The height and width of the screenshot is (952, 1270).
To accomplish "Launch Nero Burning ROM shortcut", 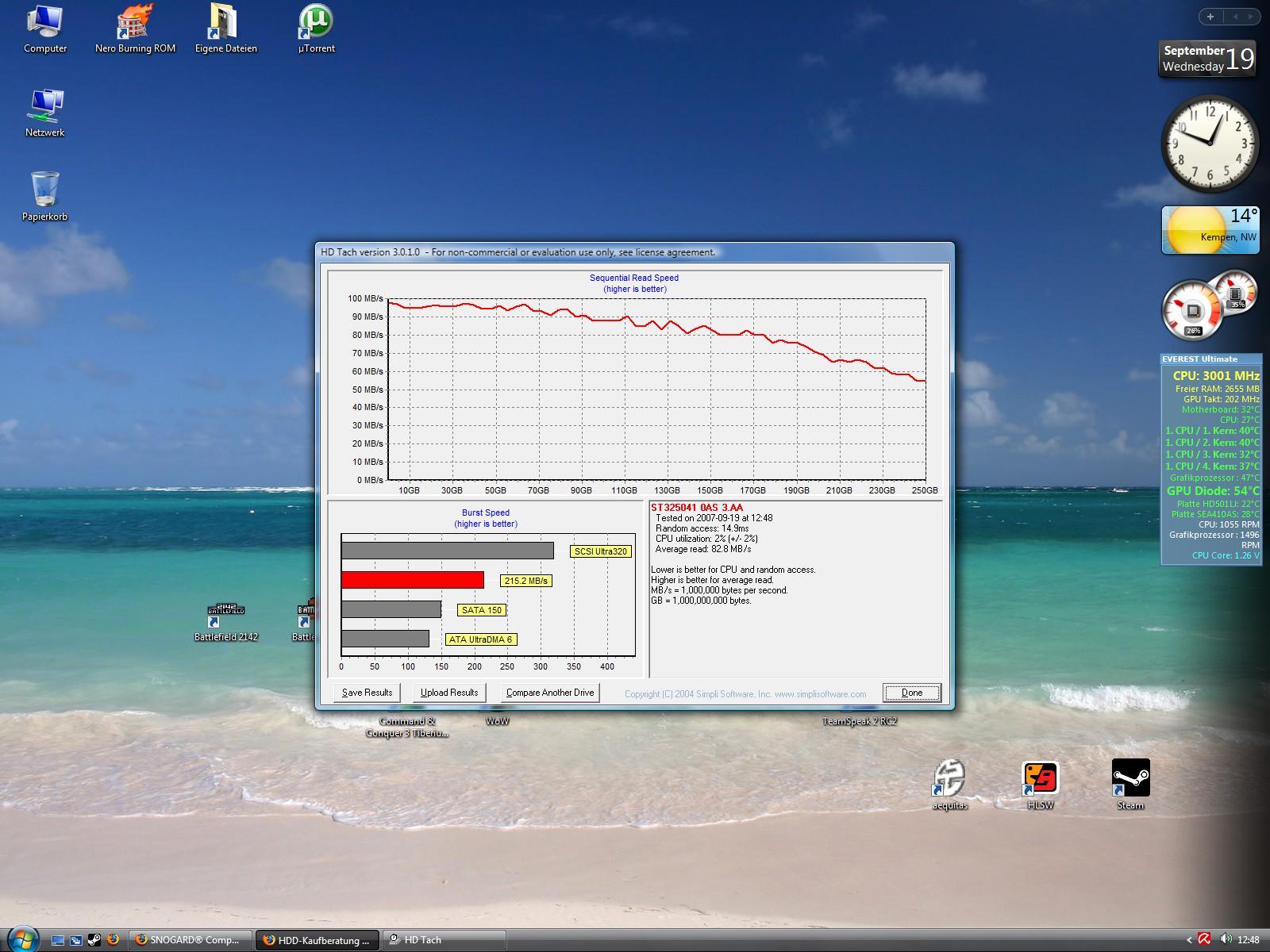I will (x=135, y=29).
